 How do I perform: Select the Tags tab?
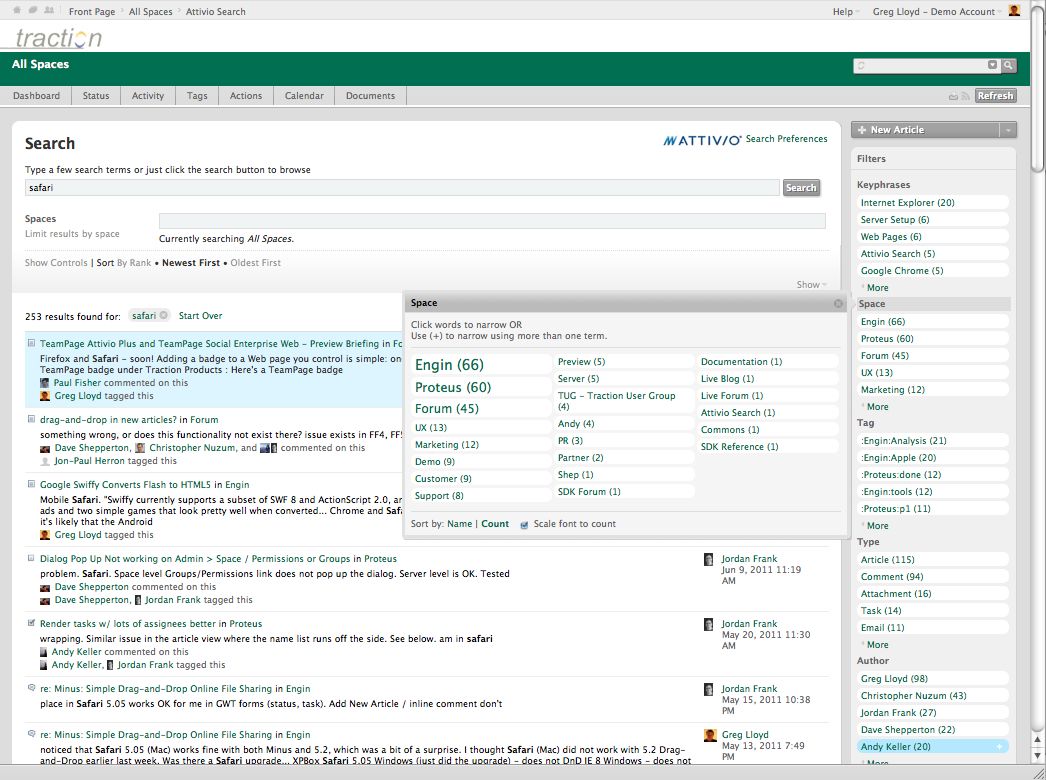pyautogui.click(x=197, y=95)
